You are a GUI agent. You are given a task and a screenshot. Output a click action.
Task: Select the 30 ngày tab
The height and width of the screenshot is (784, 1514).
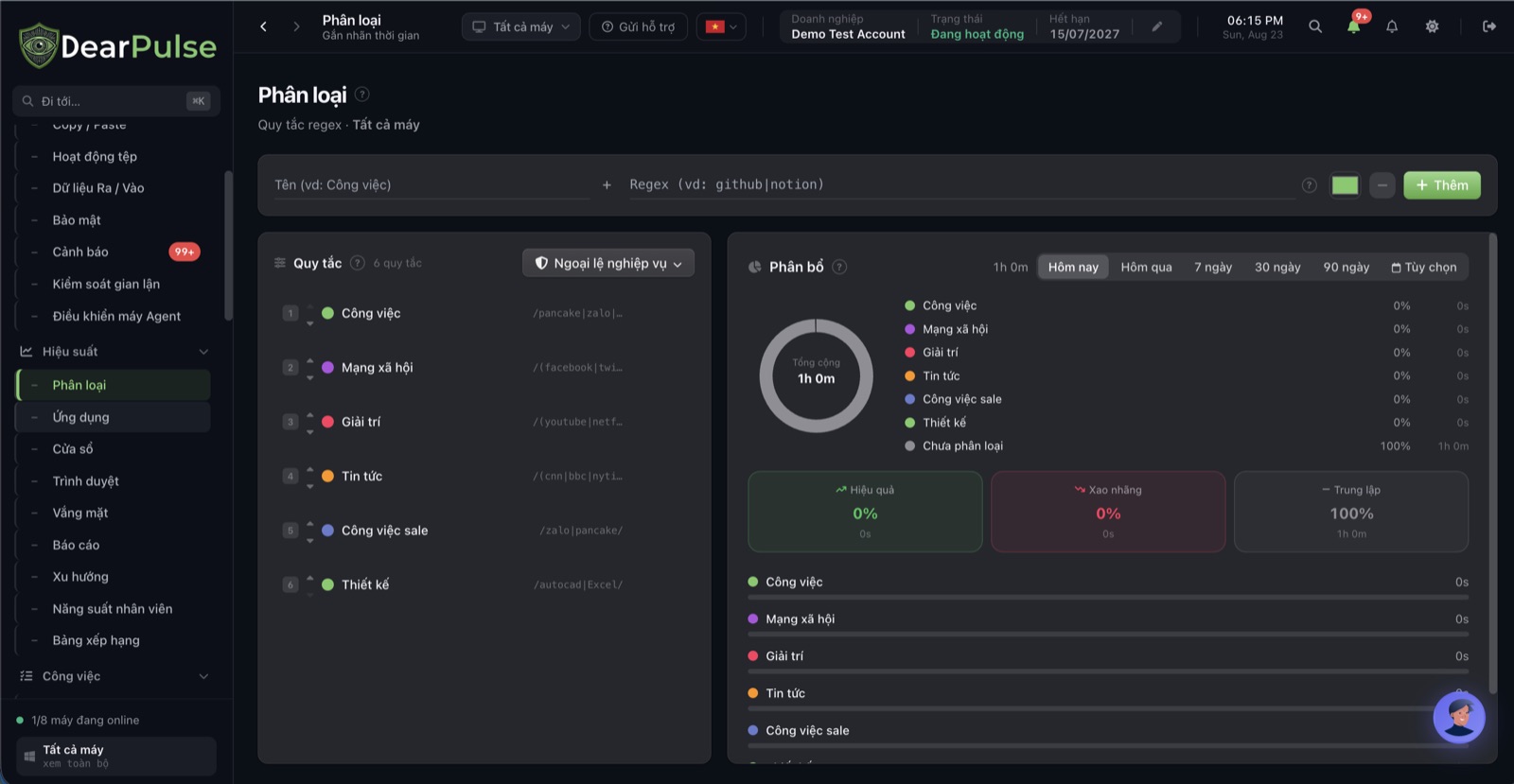(x=1277, y=267)
